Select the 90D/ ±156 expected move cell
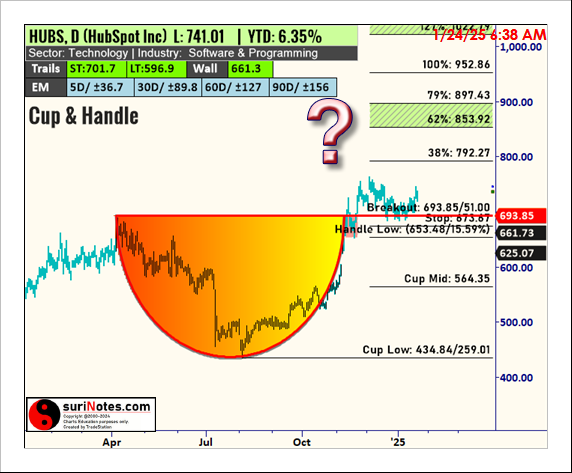 (303, 88)
